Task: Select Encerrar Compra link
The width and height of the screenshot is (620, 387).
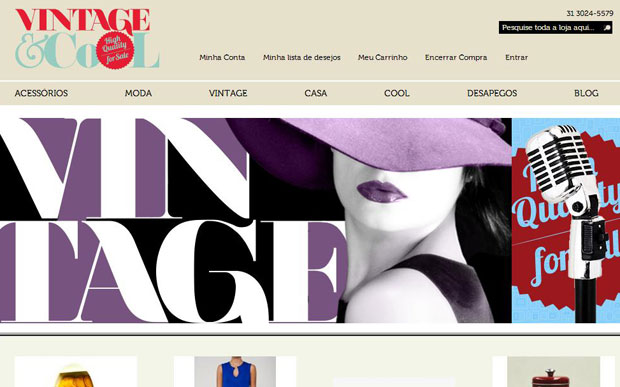Action: point(456,57)
